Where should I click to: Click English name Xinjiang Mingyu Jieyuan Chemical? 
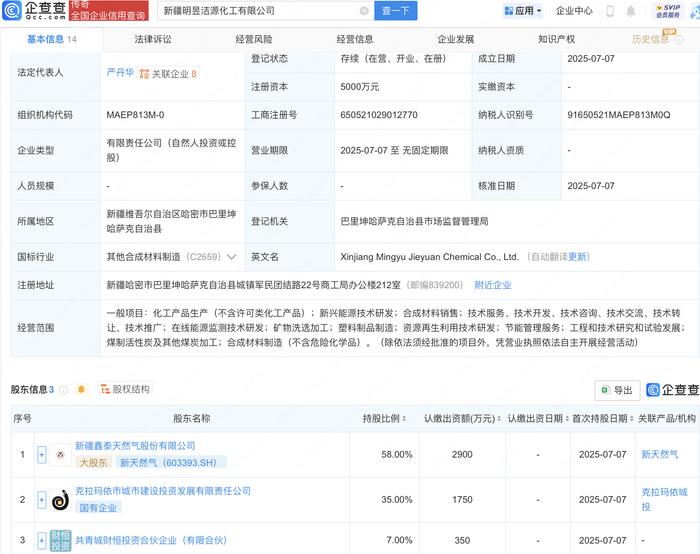click(x=429, y=257)
